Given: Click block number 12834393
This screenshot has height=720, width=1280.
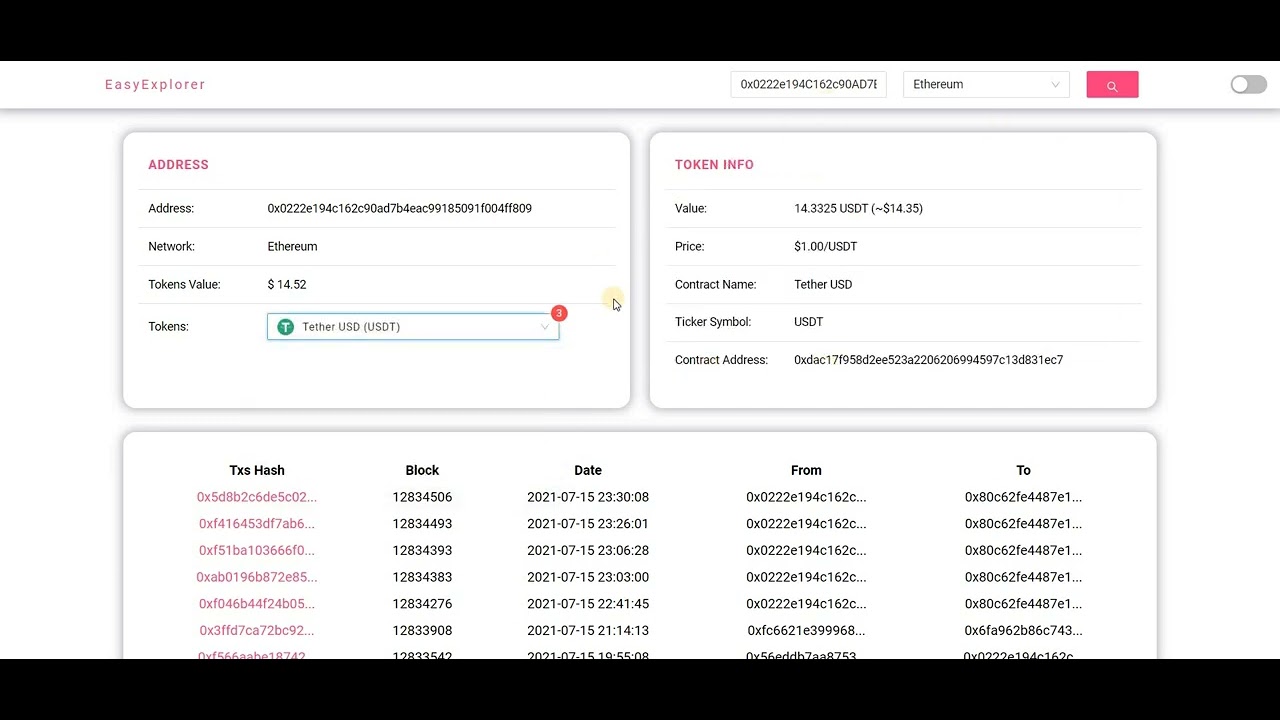Looking at the screenshot, I should click(422, 551).
